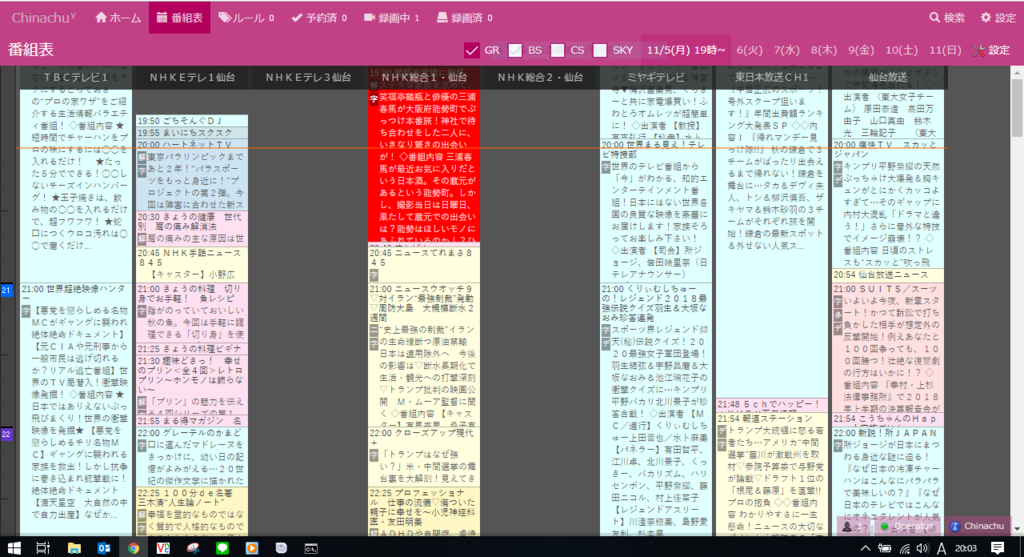The width and height of the screenshot is (1024, 557).
Task: Open program 22:00 クローズアップ現代
Action: click(x=424, y=456)
